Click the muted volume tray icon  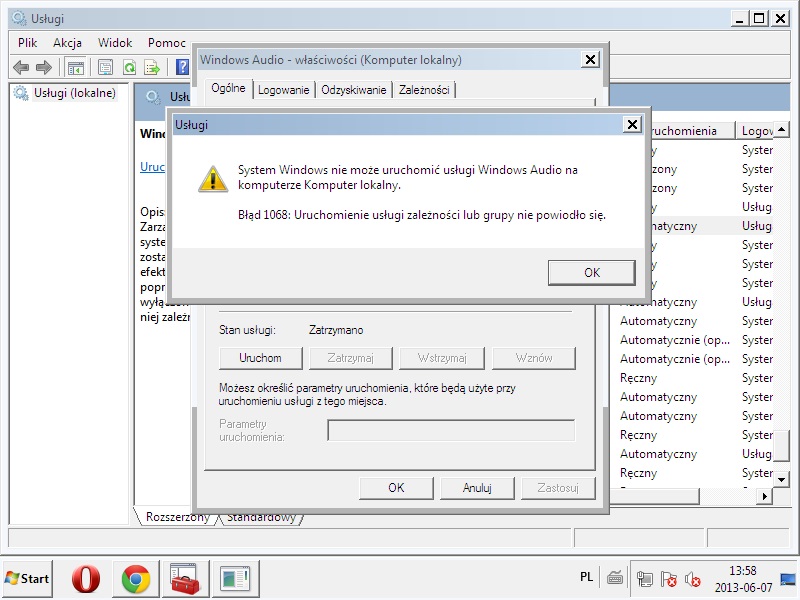(x=692, y=579)
